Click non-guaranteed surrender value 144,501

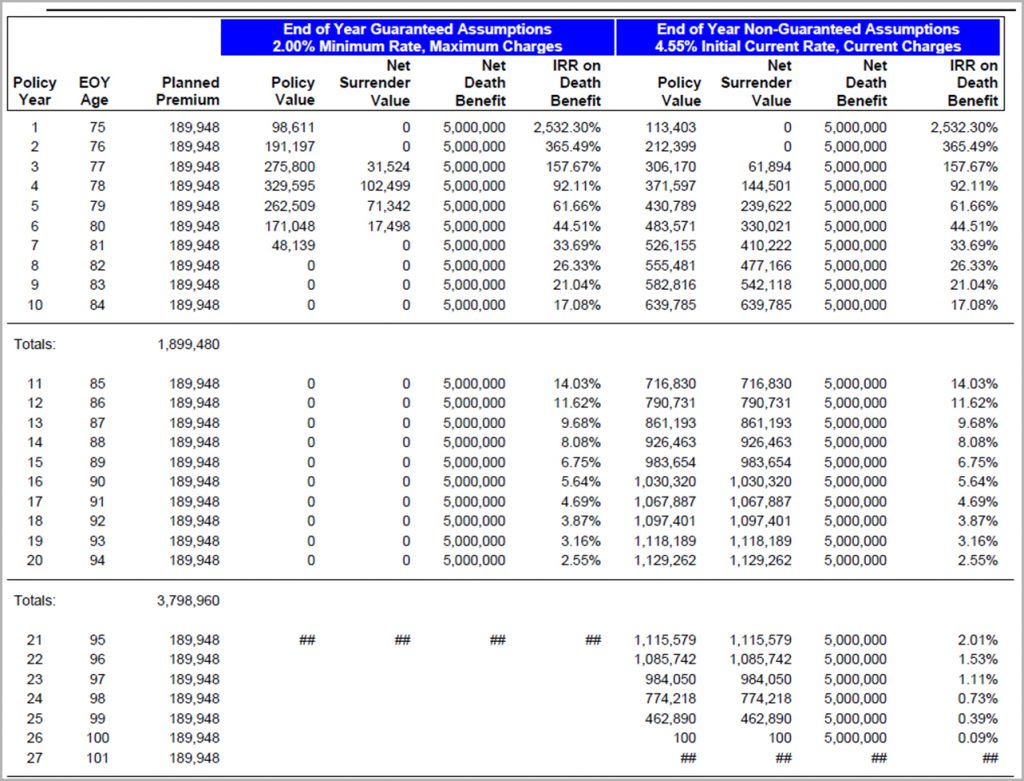[767, 186]
